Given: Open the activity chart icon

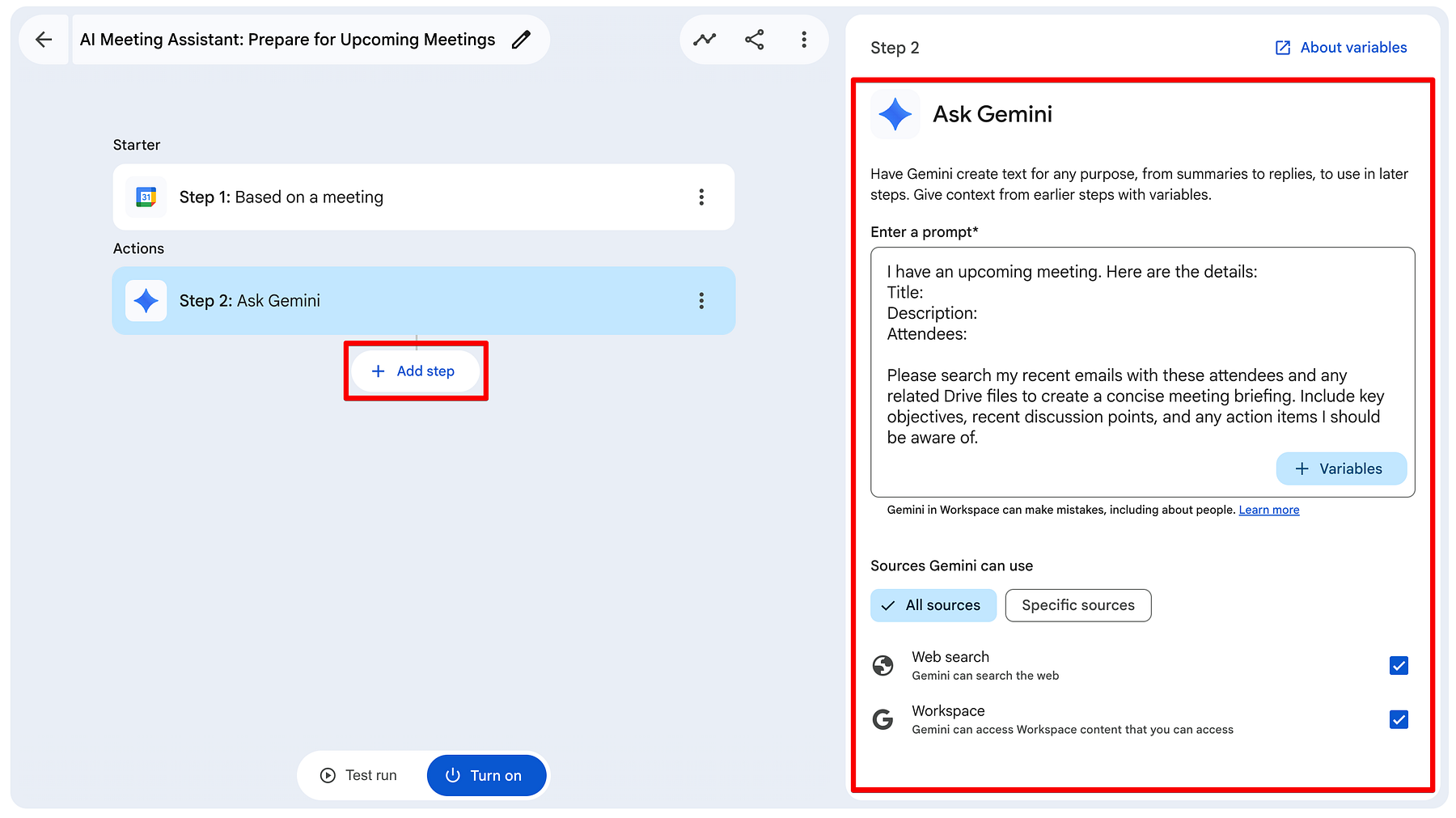Looking at the screenshot, I should tap(705, 40).
